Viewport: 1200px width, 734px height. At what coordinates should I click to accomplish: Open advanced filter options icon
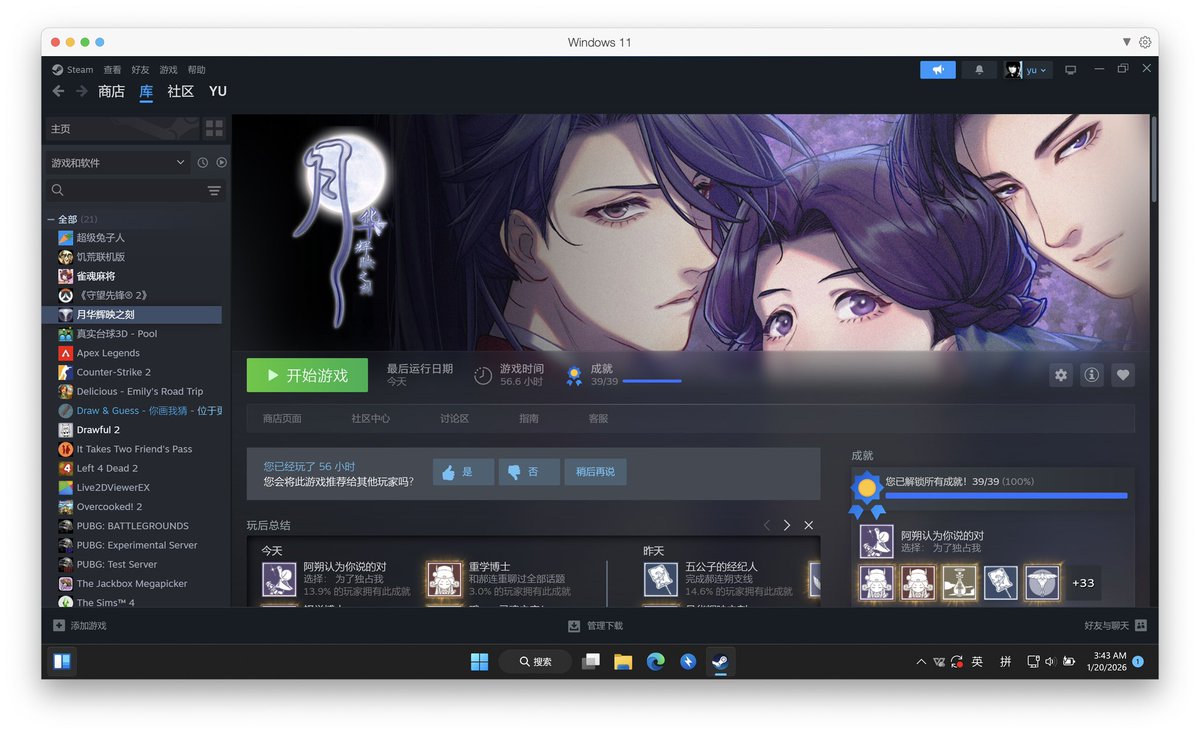click(x=214, y=190)
